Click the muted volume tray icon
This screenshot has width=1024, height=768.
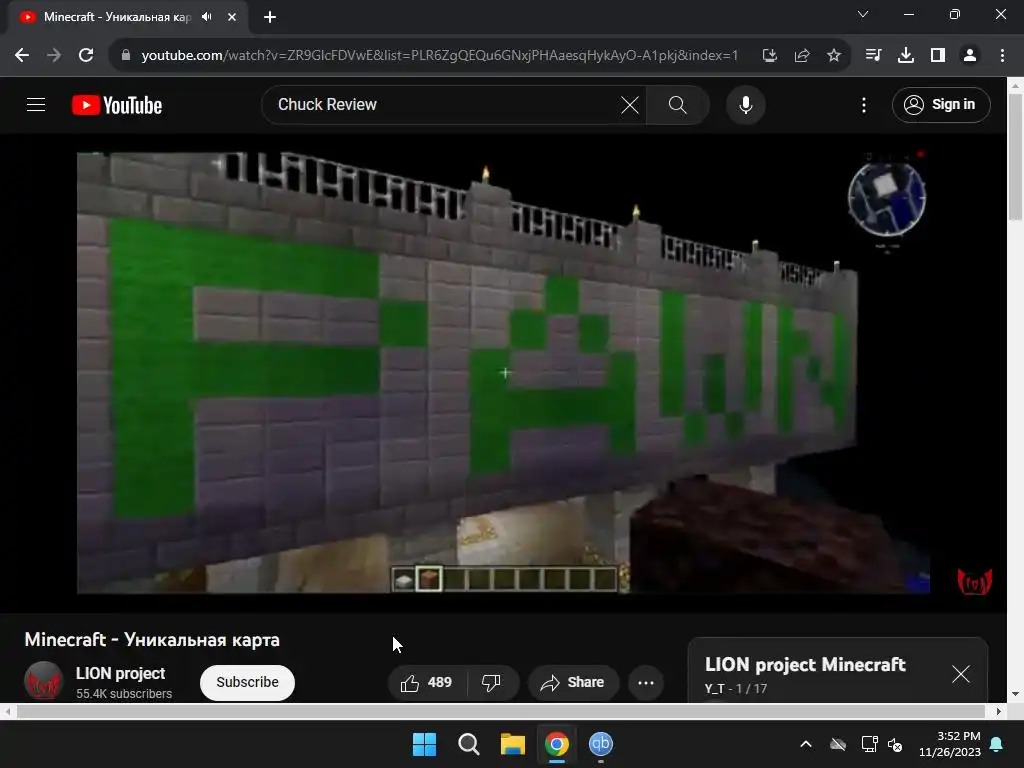(895, 744)
